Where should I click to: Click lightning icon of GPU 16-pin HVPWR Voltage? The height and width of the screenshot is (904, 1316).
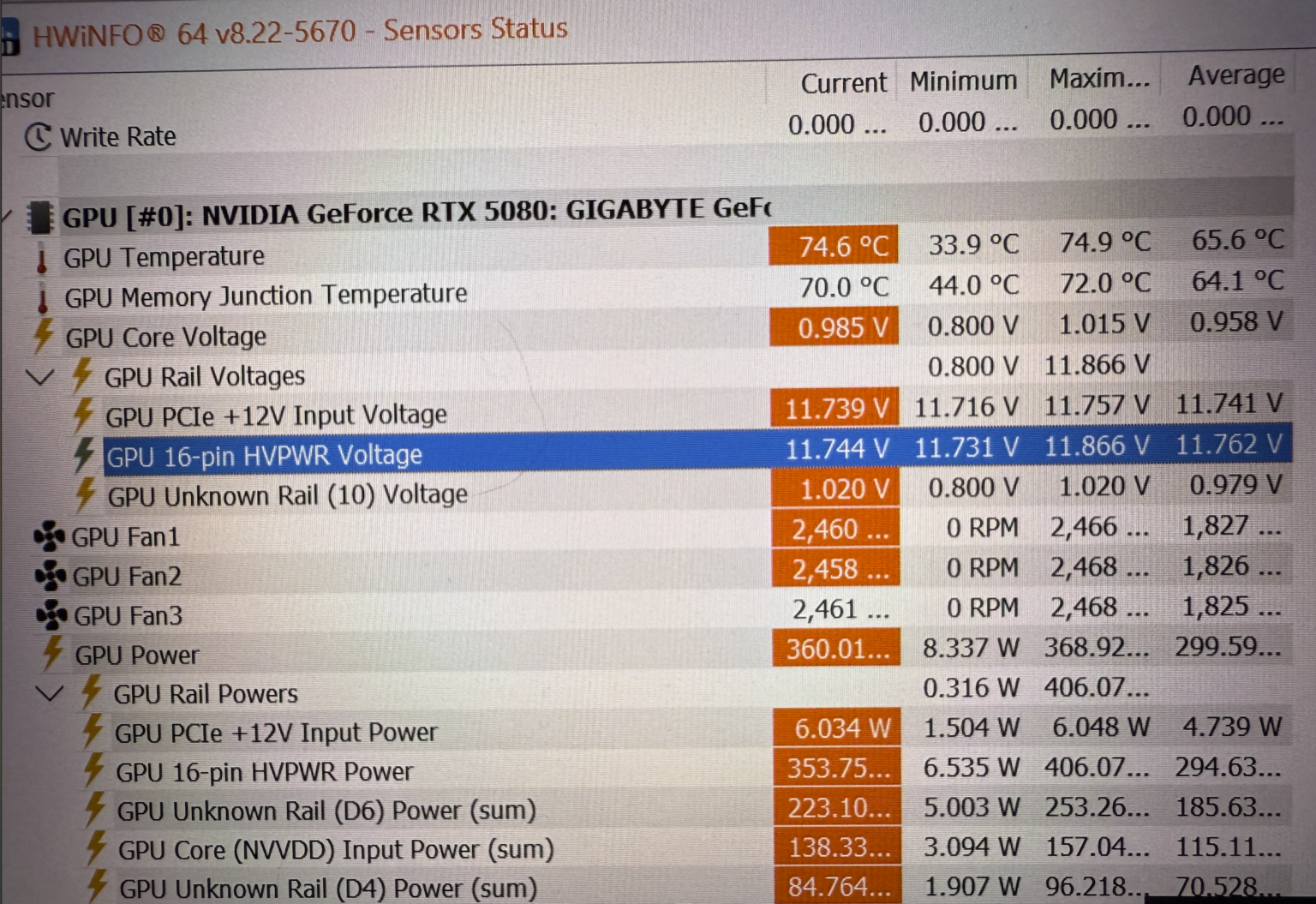(x=84, y=454)
